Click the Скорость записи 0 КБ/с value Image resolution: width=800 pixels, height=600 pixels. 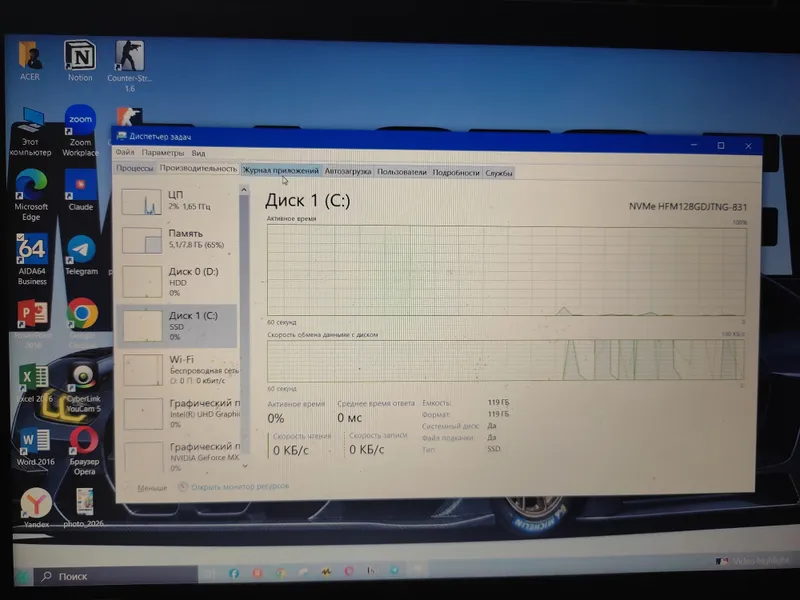tap(367, 449)
